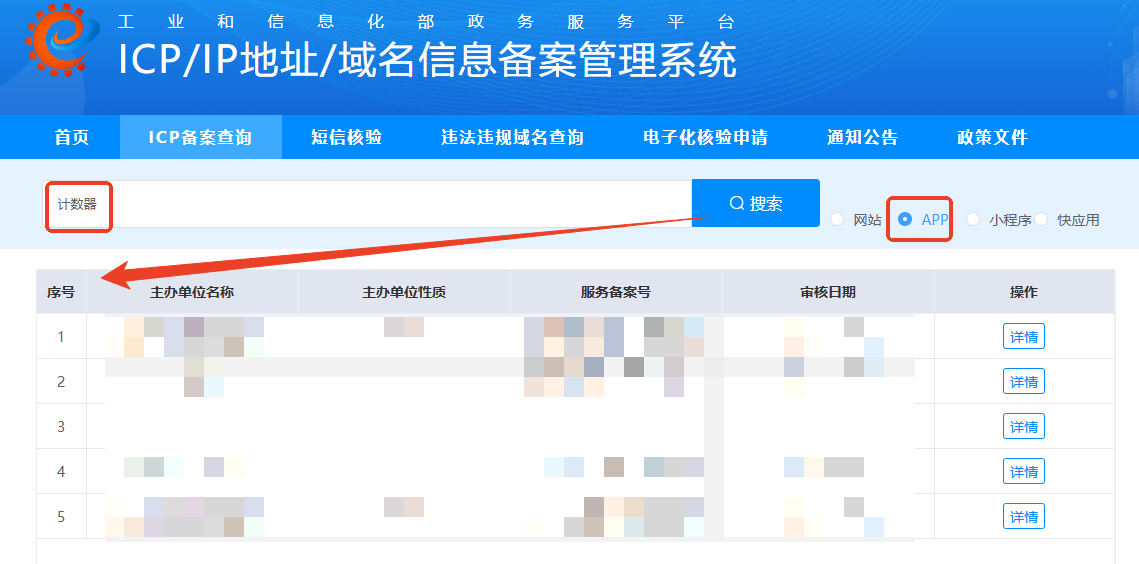Click row number 1 cell
The width and height of the screenshot is (1139, 564).
pyautogui.click(x=62, y=337)
